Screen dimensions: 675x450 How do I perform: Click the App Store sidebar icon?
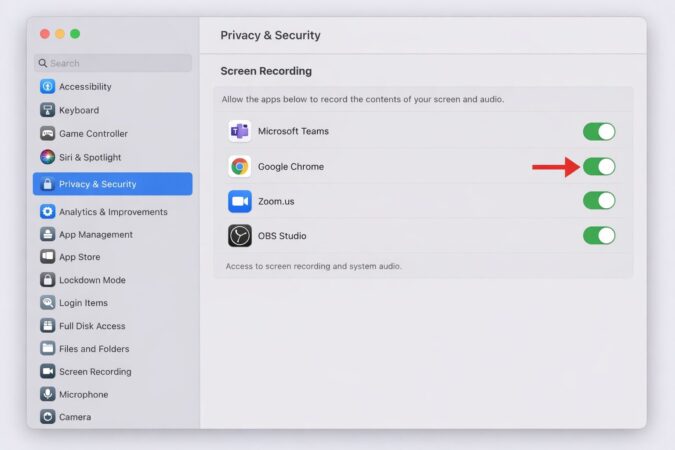click(47, 257)
